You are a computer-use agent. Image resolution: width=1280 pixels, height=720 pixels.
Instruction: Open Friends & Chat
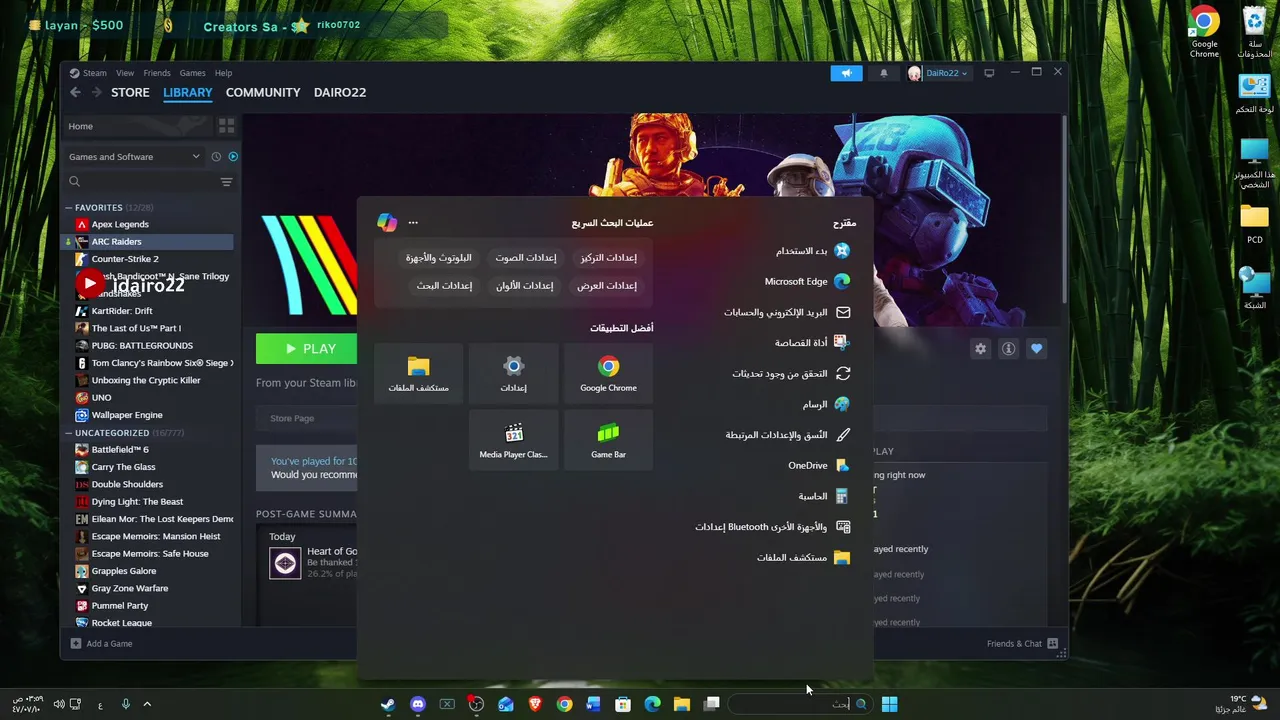[1021, 644]
